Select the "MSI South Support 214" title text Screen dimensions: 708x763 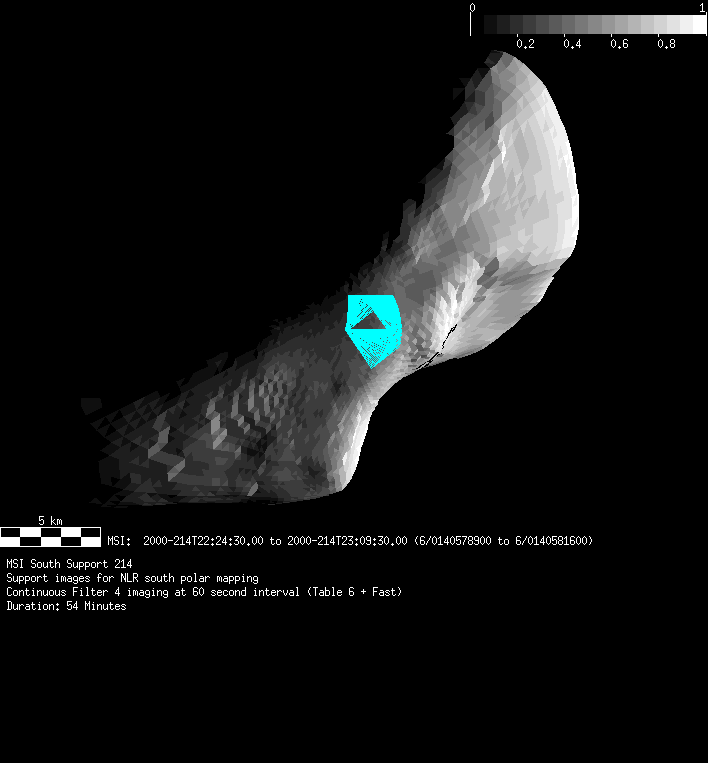click(x=69, y=565)
